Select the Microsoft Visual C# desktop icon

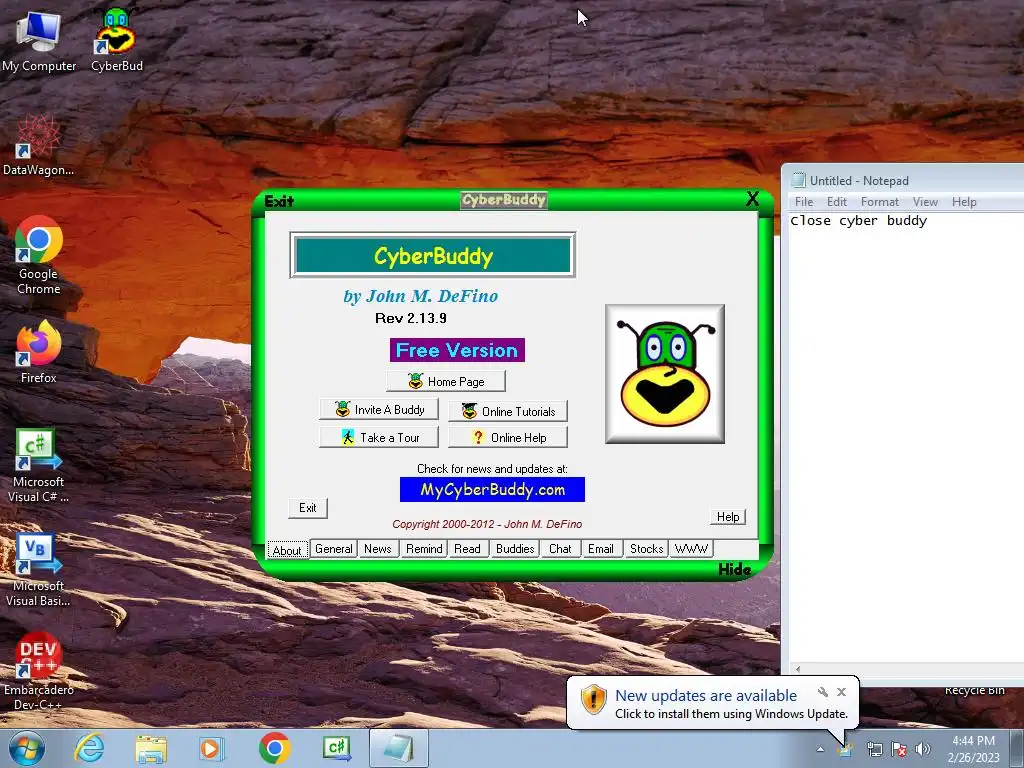tap(39, 466)
